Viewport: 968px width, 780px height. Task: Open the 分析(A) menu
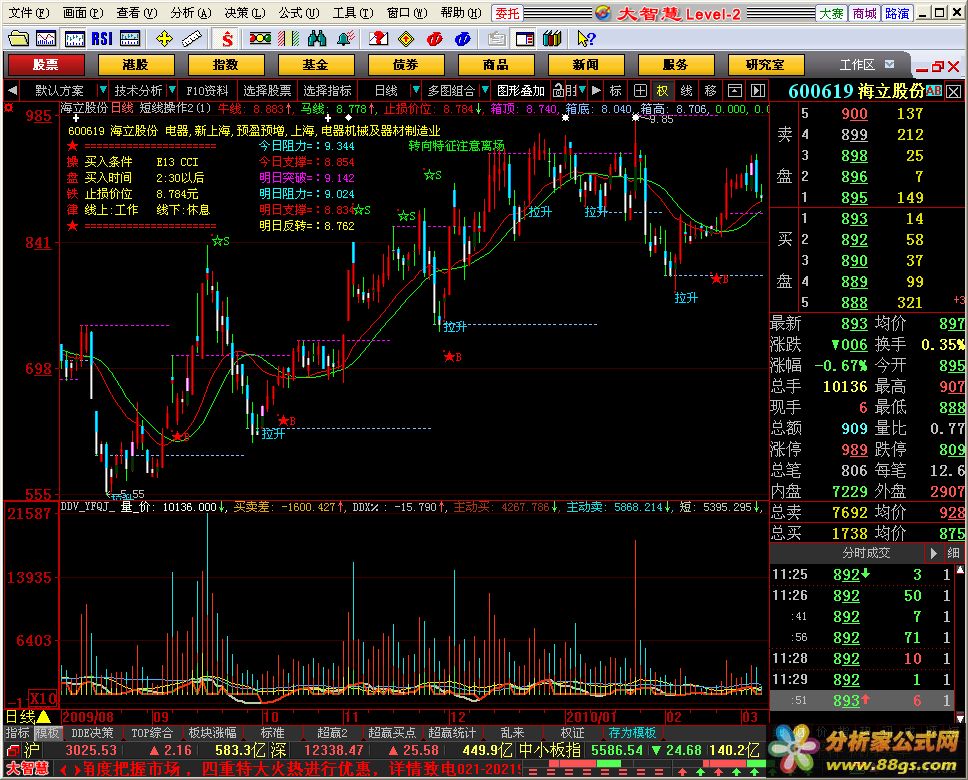tap(191, 12)
